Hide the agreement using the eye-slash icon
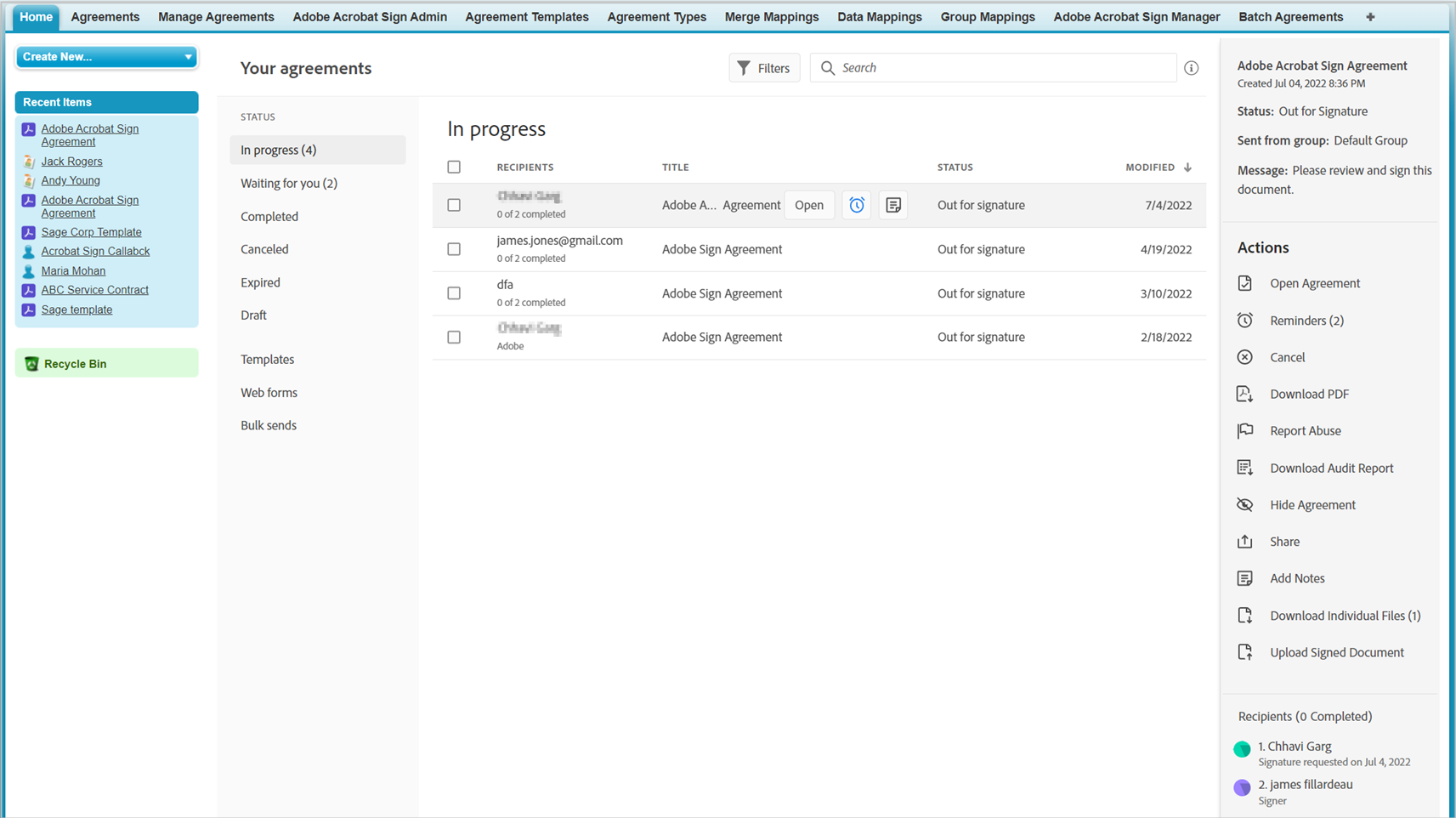The height and width of the screenshot is (818, 1456). [x=1245, y=504]
